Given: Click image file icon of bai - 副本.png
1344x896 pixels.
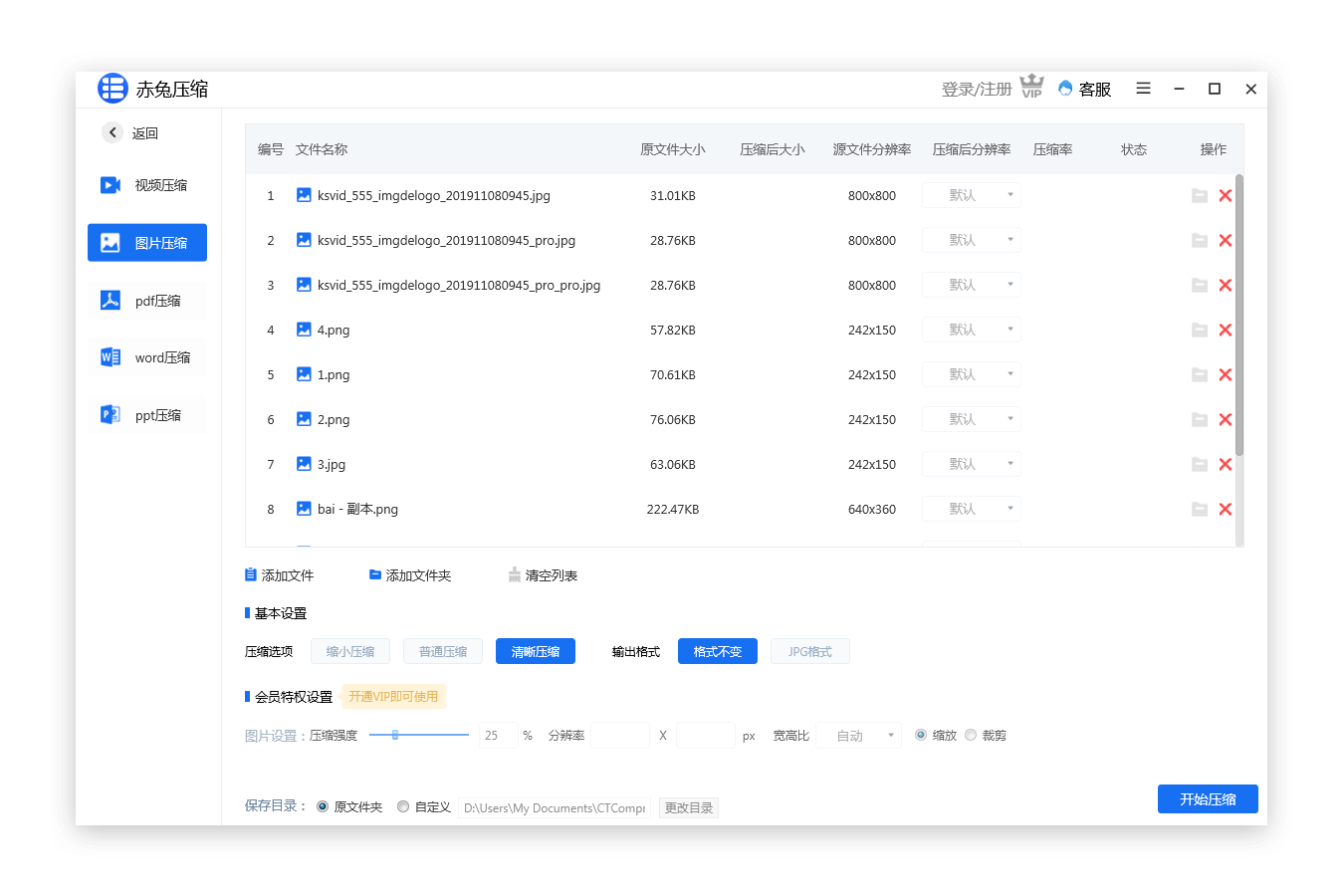Looking at the screenshot, I should (304, 509).
